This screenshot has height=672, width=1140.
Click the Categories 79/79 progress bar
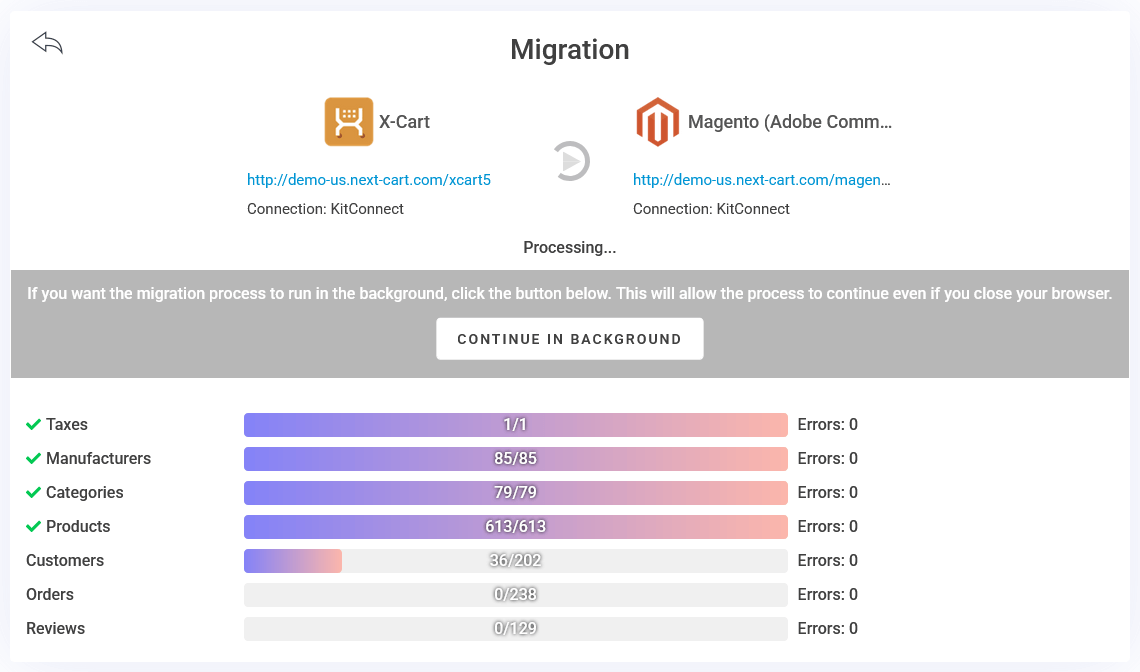pyautogui.click(x=515, y=493)
